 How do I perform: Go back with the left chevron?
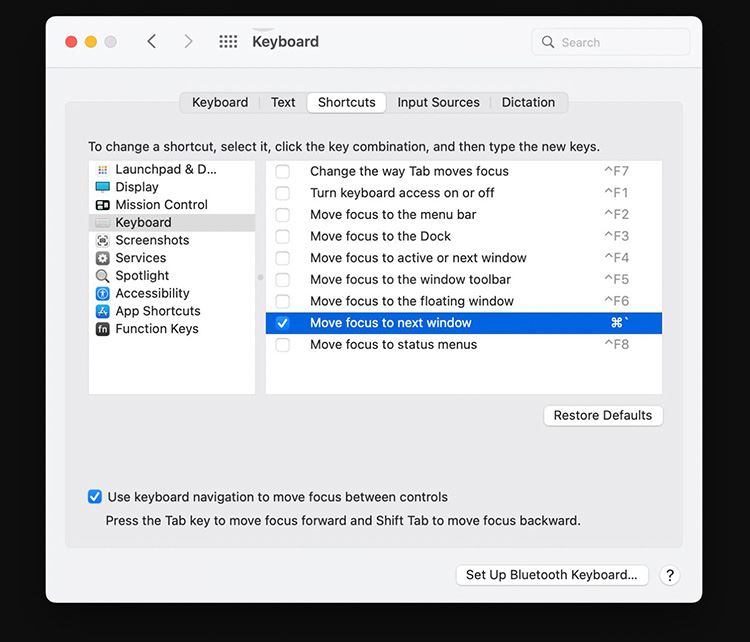(x=152, y=42)
